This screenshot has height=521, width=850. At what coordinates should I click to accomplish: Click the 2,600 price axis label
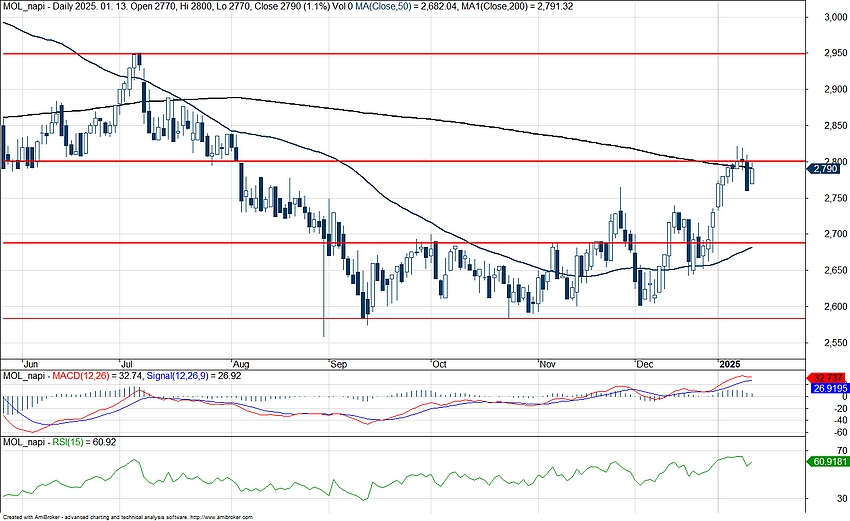coord(834,306)
